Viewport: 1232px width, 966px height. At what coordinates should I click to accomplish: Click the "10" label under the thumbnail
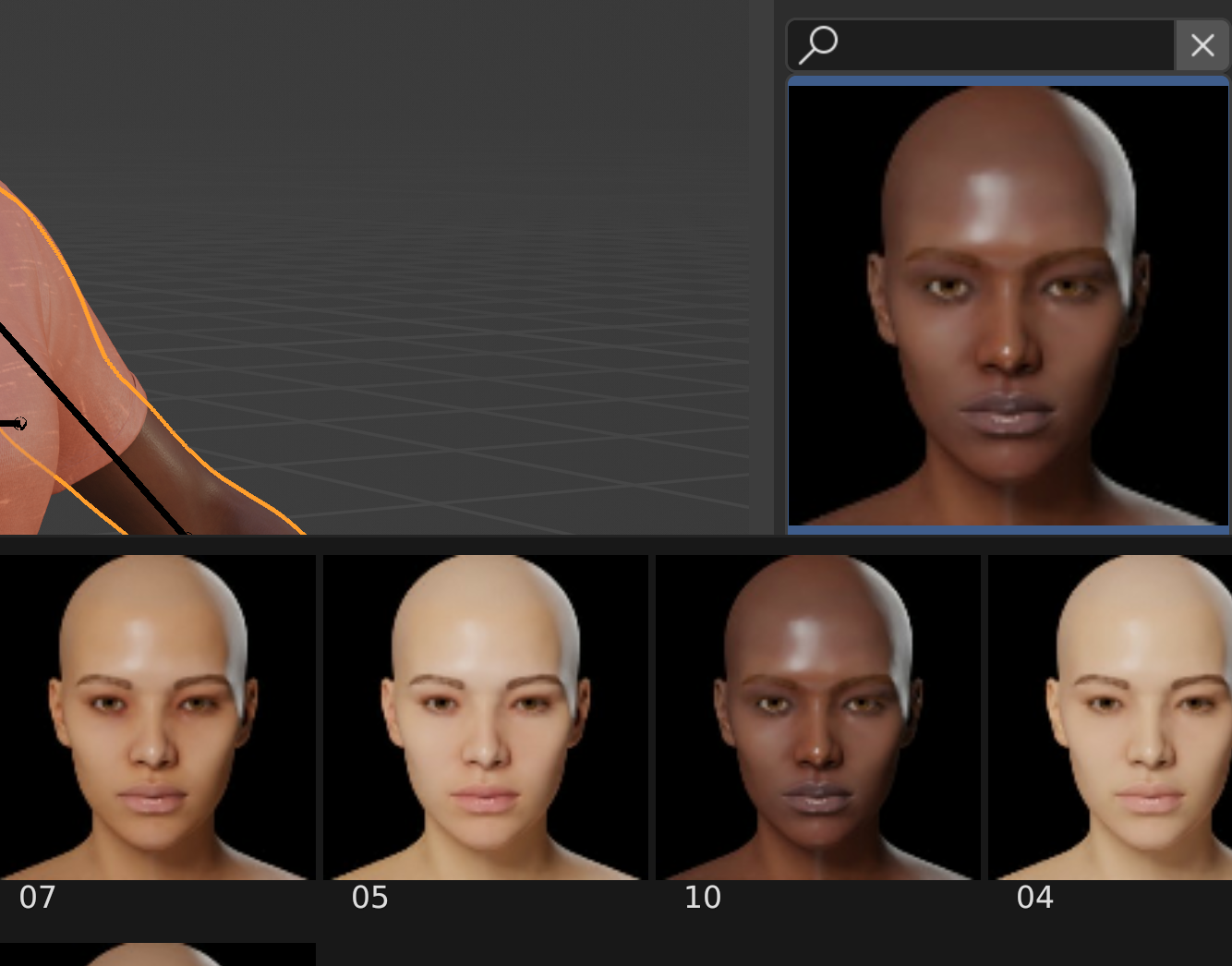703,898
